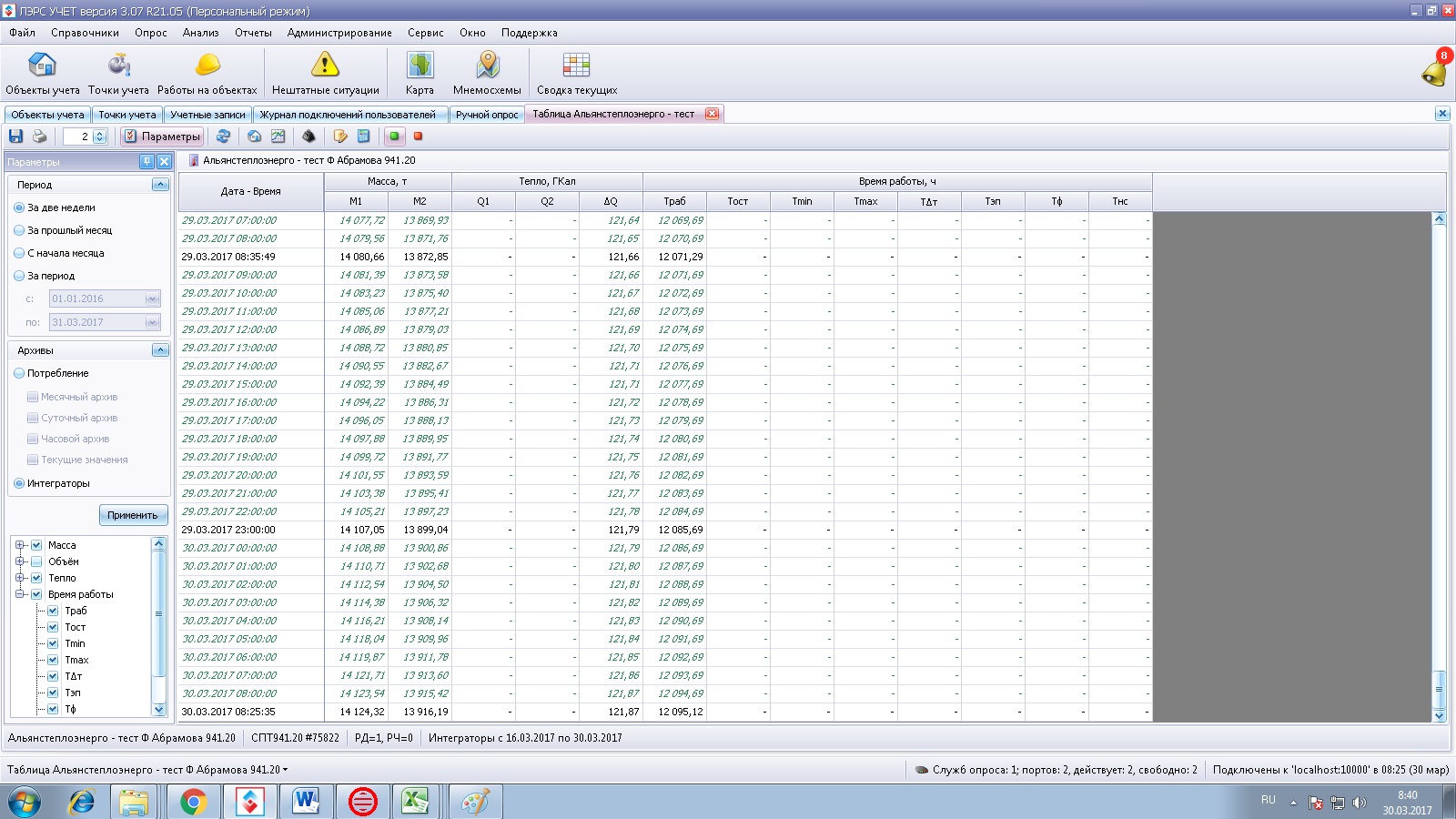
Task: Click the green start square button
Action: [x=395, y=136]
